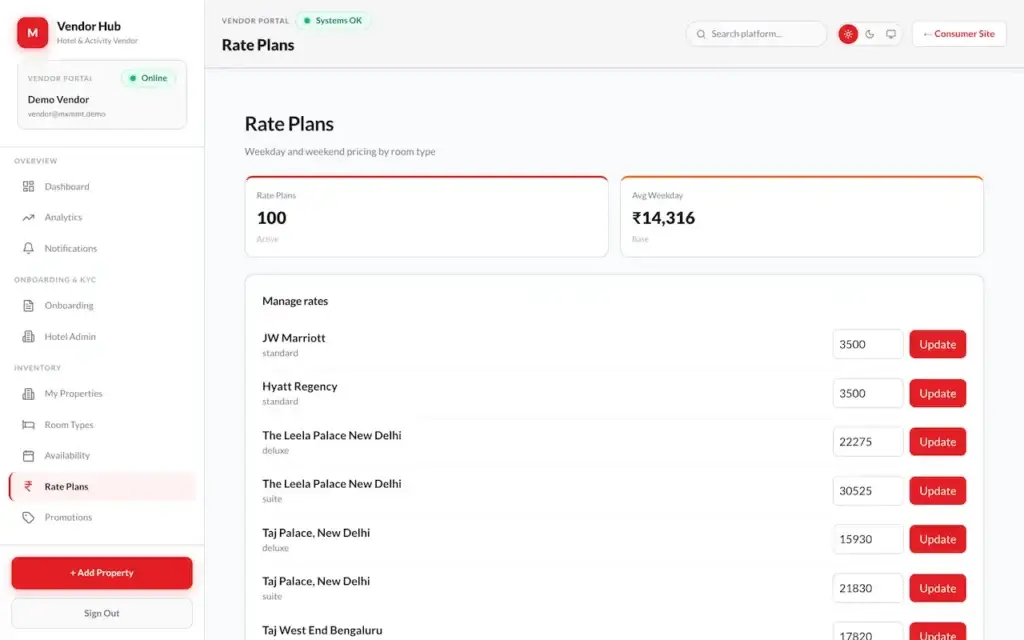
Task: Navigate to Hotel Admin
Action: [x=102, y=336]
